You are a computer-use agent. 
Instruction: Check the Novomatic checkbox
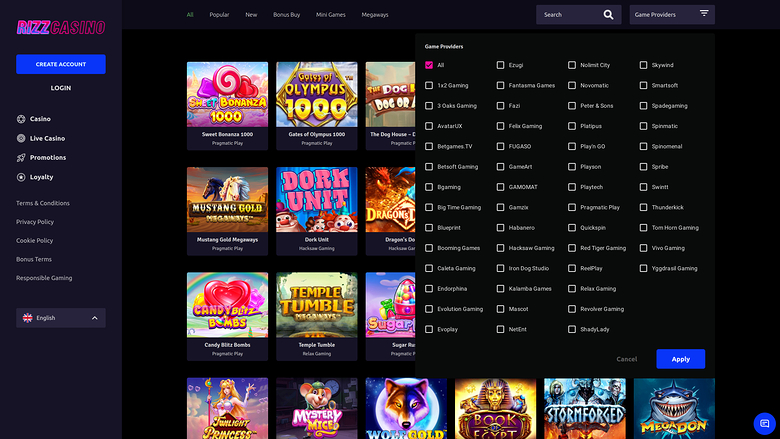coord(572,86)
